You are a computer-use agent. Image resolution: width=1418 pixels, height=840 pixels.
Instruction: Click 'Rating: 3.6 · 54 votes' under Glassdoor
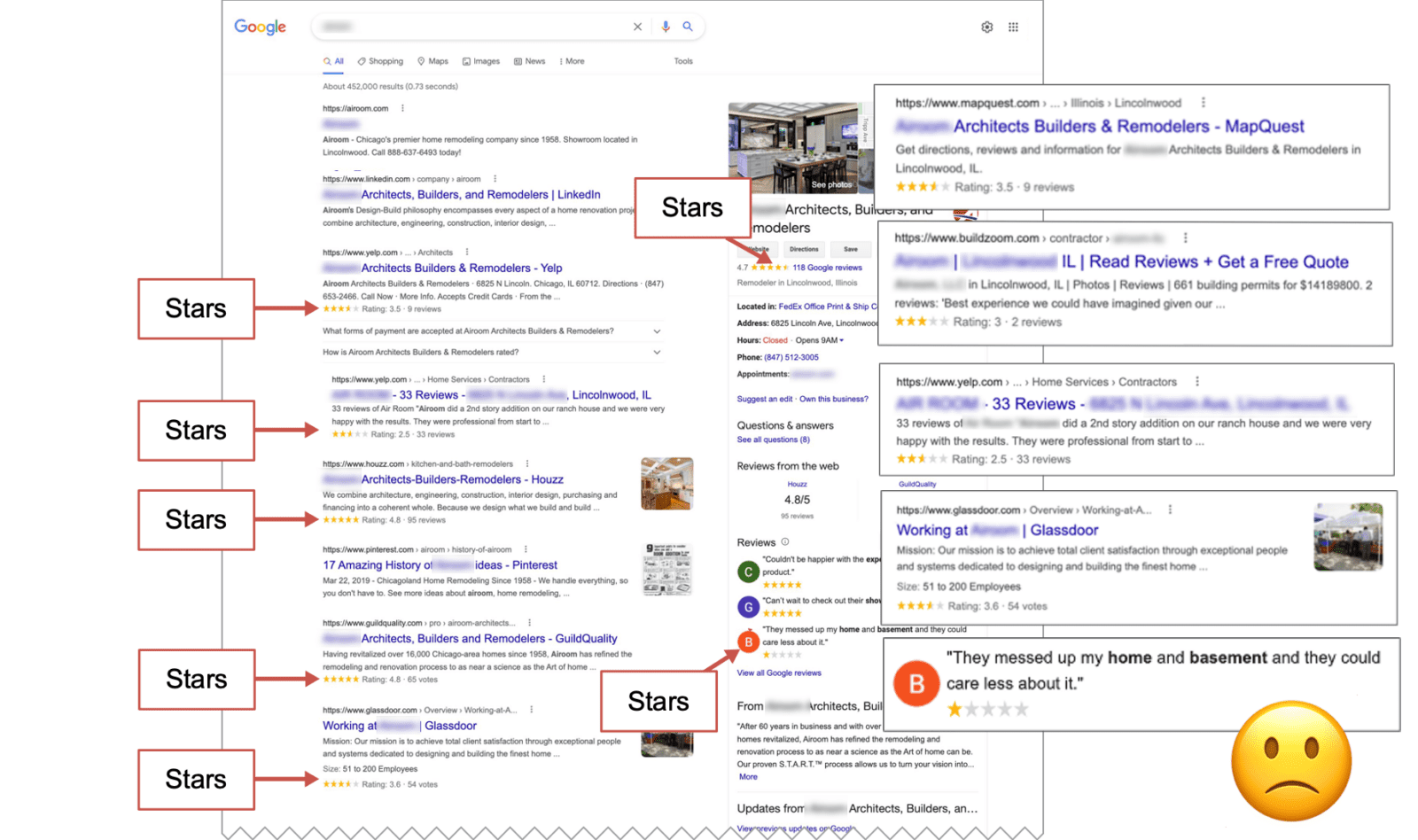click(400, 785)
